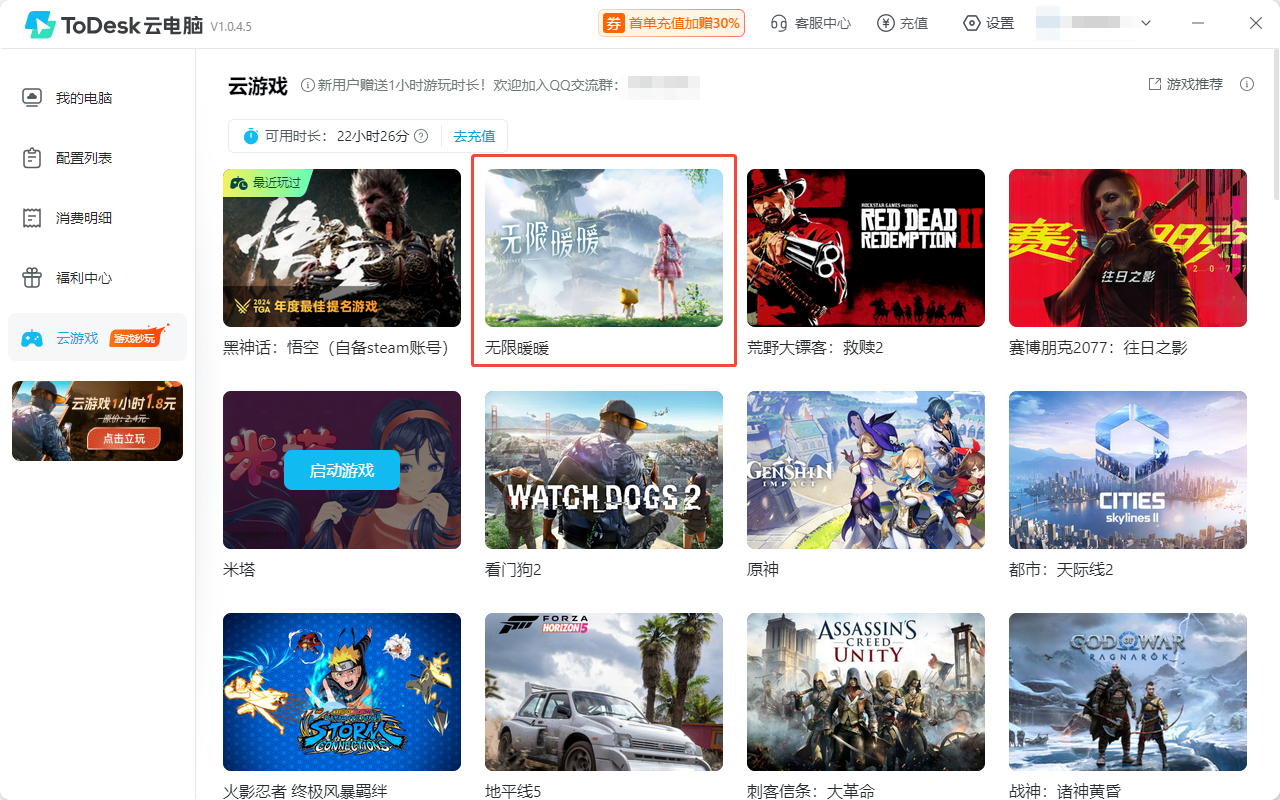Open the first-recharge 30% bonus coupon banner
This screenshot has width=1280, height=800.
(671, 23)
